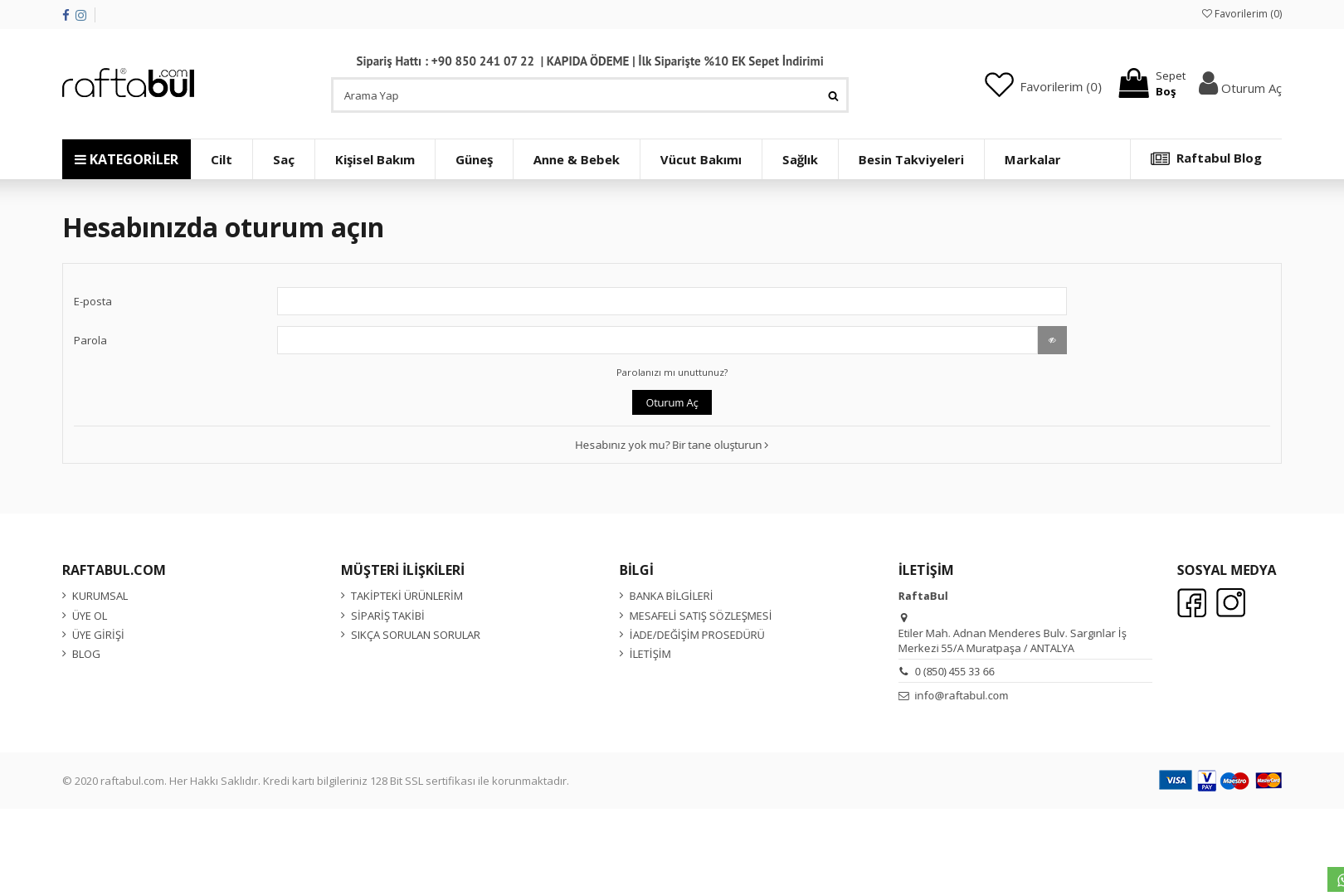1344x896 pixels.
Task: Click the Facebook icon in top bar
Action: [x=66, y=15]
